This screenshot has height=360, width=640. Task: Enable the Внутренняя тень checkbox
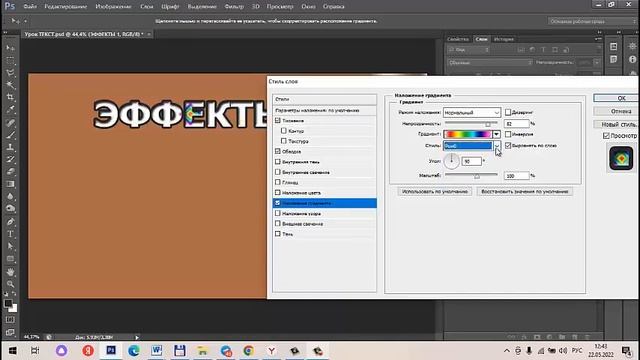278,162
